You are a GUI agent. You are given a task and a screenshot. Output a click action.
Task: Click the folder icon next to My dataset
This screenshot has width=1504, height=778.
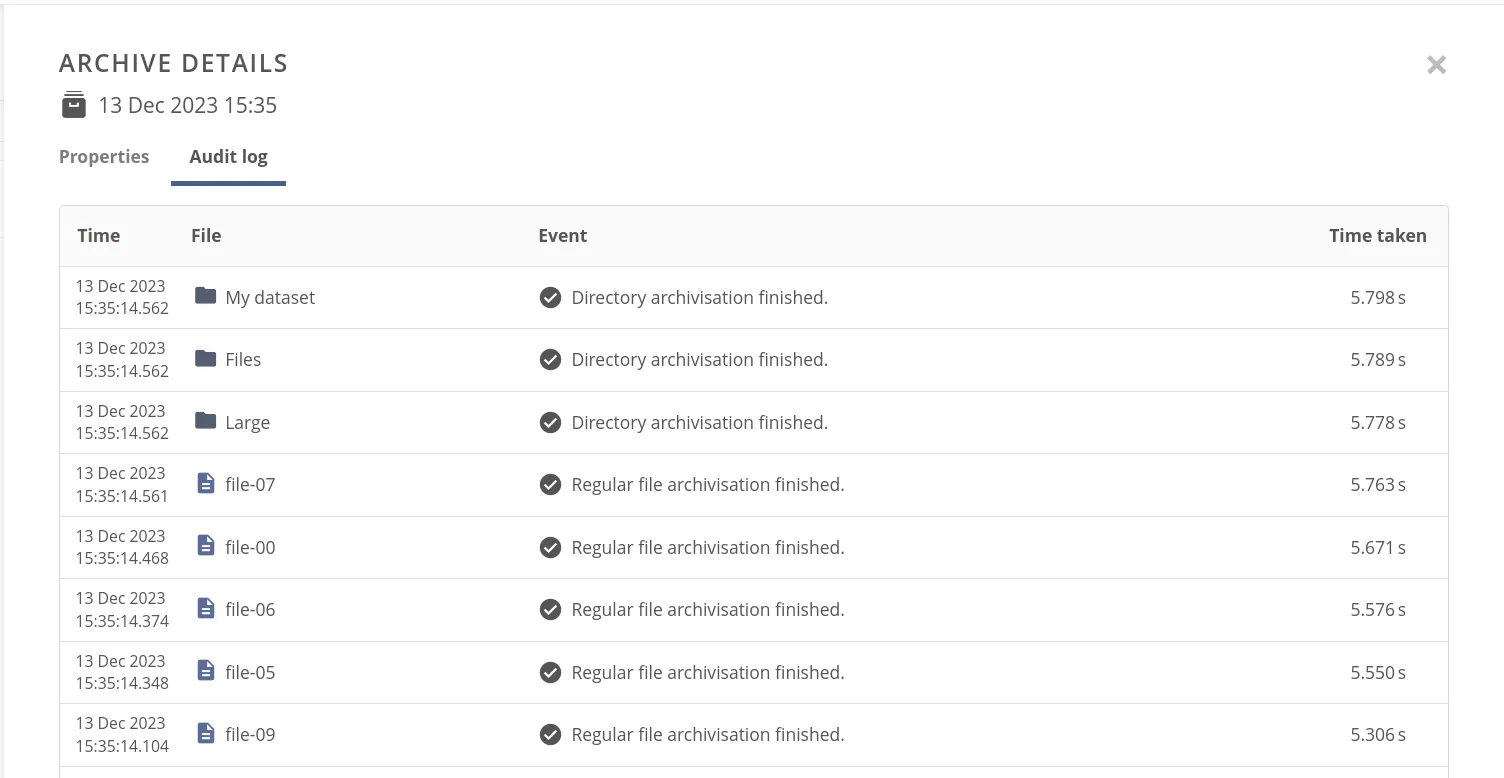[206, 297]
